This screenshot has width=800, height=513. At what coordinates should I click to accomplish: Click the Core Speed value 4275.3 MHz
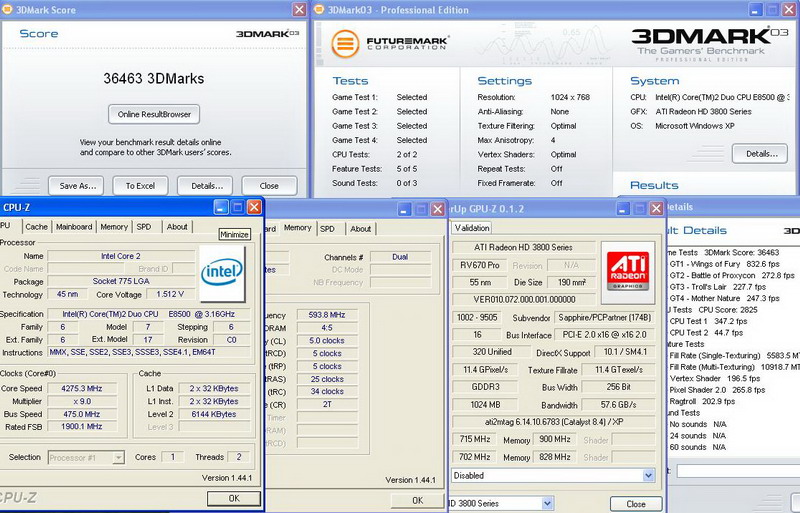tap(82, 388)
